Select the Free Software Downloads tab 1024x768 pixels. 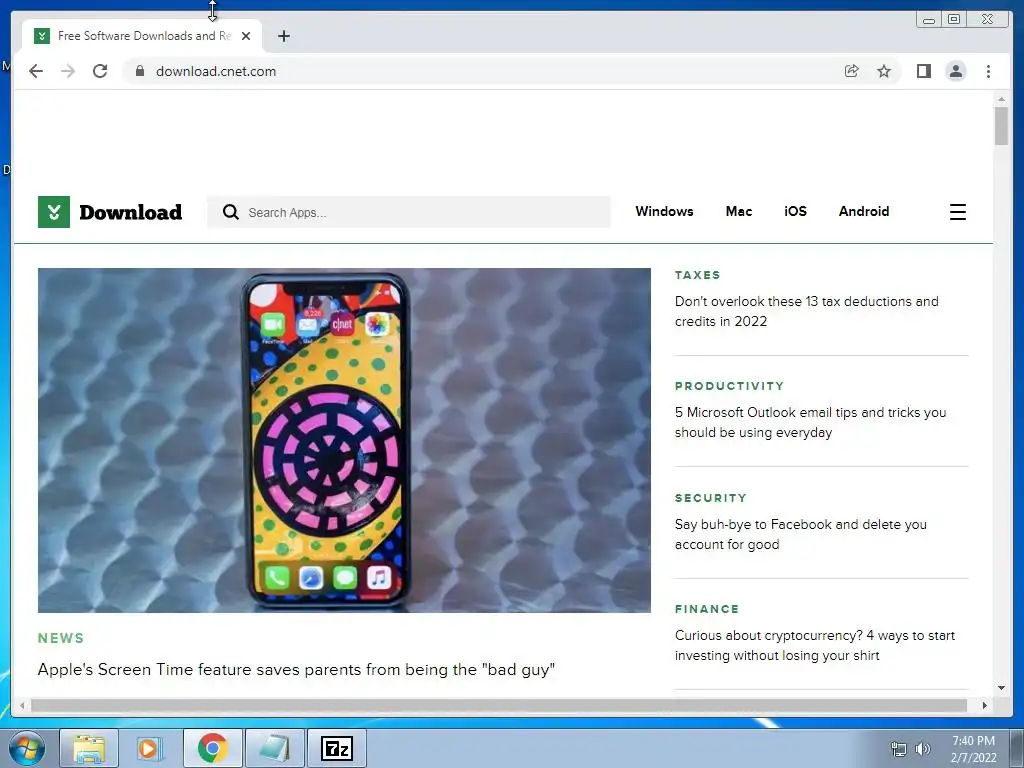click(142, 36)
